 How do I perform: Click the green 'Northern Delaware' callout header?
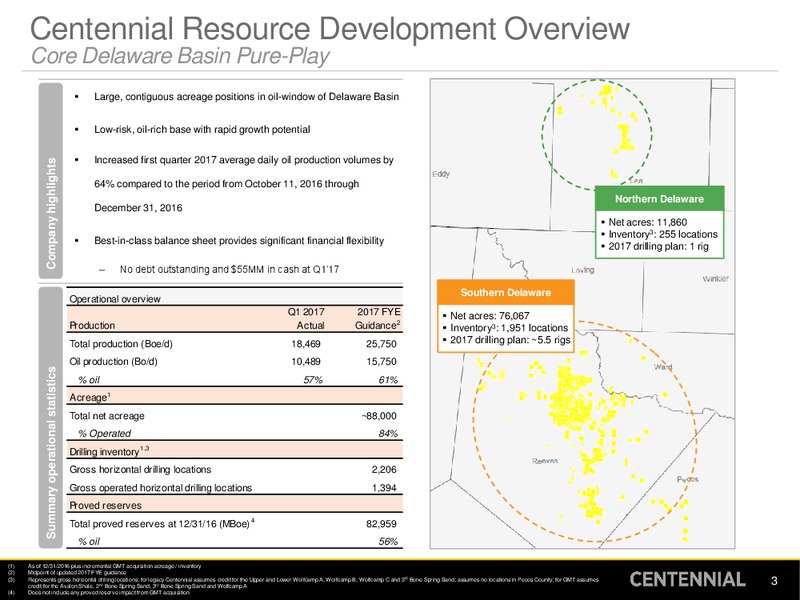point(659,198)
